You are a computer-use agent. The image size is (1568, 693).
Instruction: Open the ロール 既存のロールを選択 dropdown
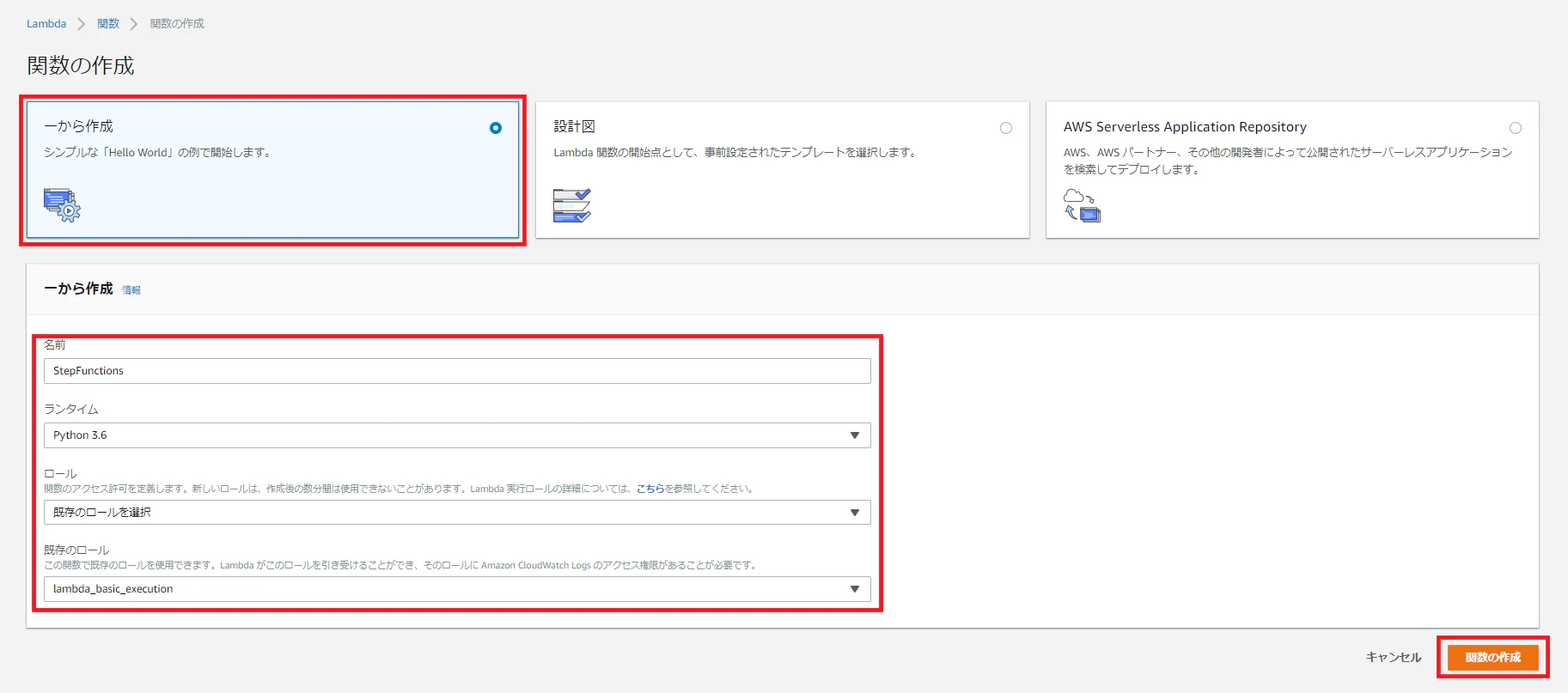tap(457, 513)
